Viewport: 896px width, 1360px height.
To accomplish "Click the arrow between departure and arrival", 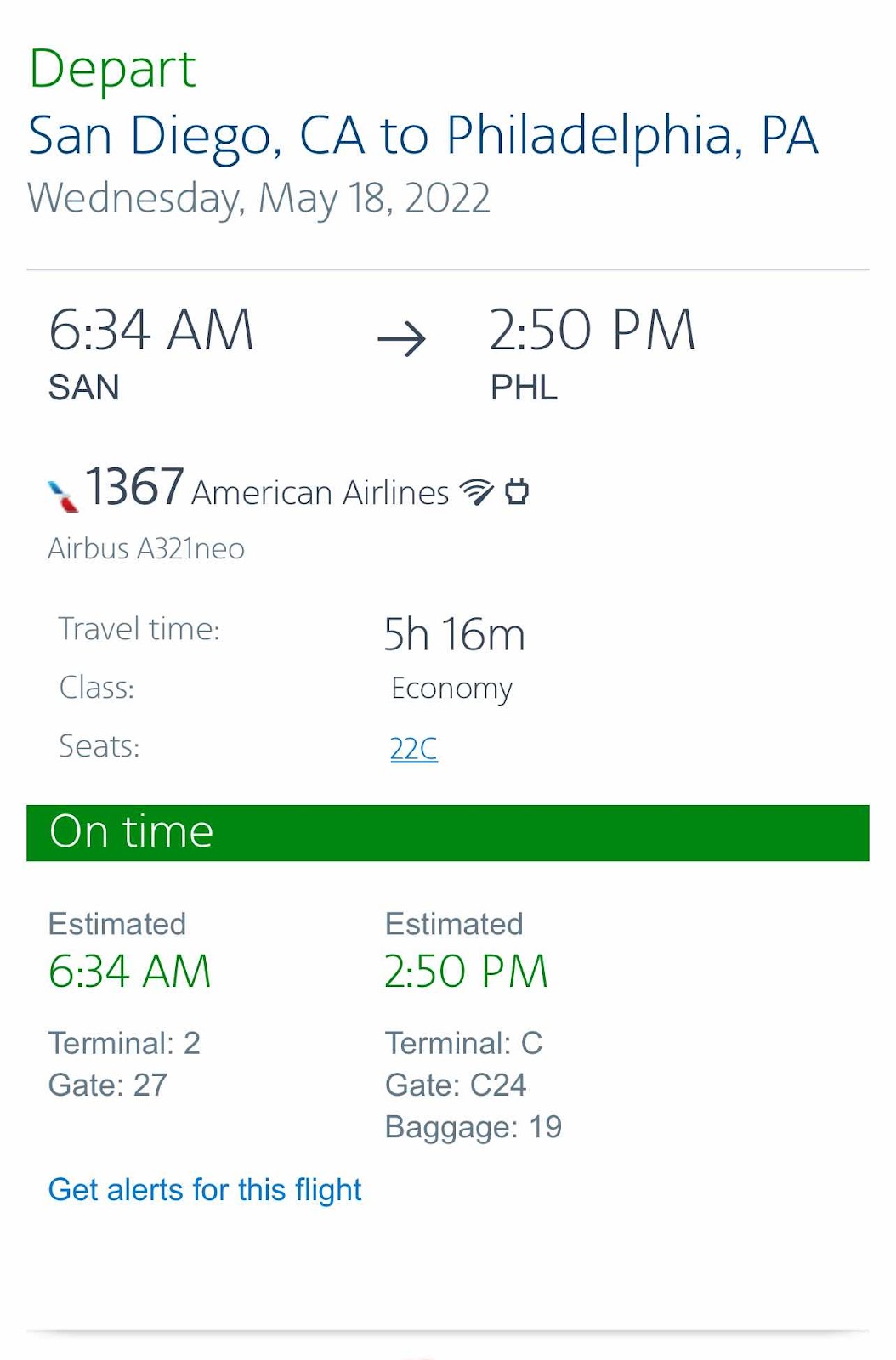I will pos(402,338).
